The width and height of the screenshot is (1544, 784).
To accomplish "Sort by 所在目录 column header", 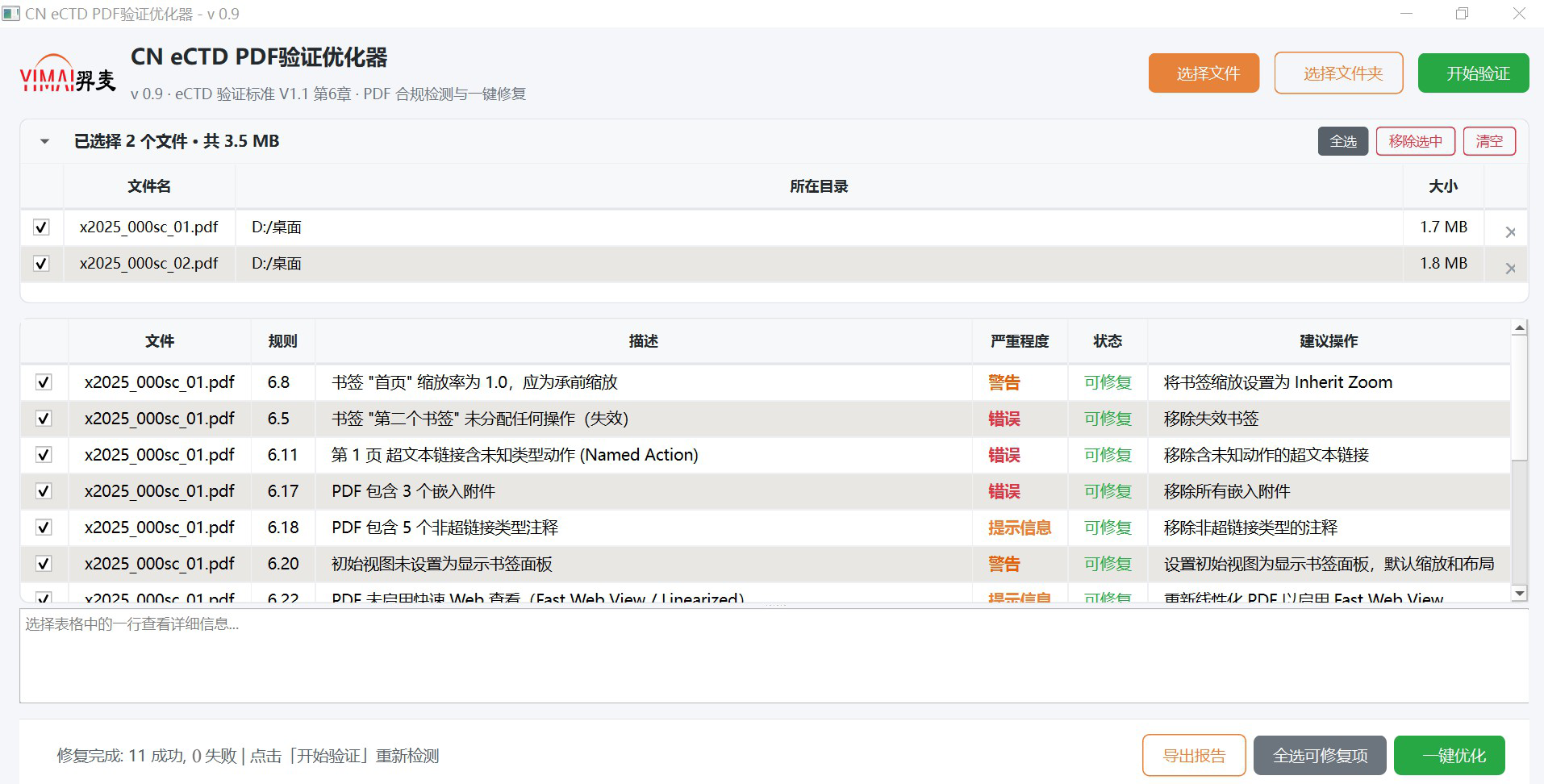I will (x=819, y=186).
